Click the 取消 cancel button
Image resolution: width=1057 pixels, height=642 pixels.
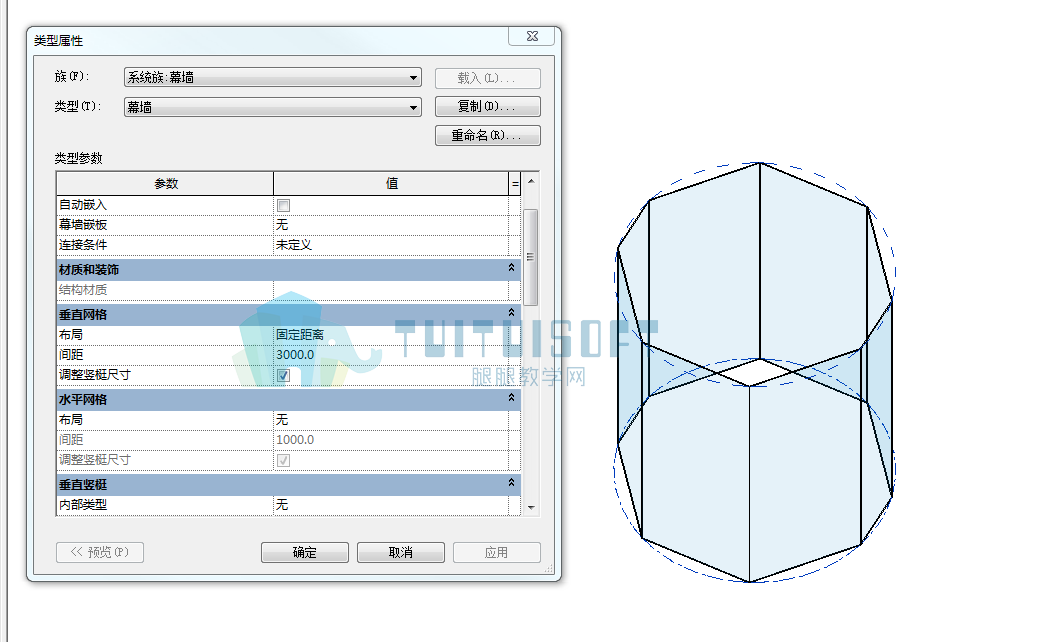(400, 552)
